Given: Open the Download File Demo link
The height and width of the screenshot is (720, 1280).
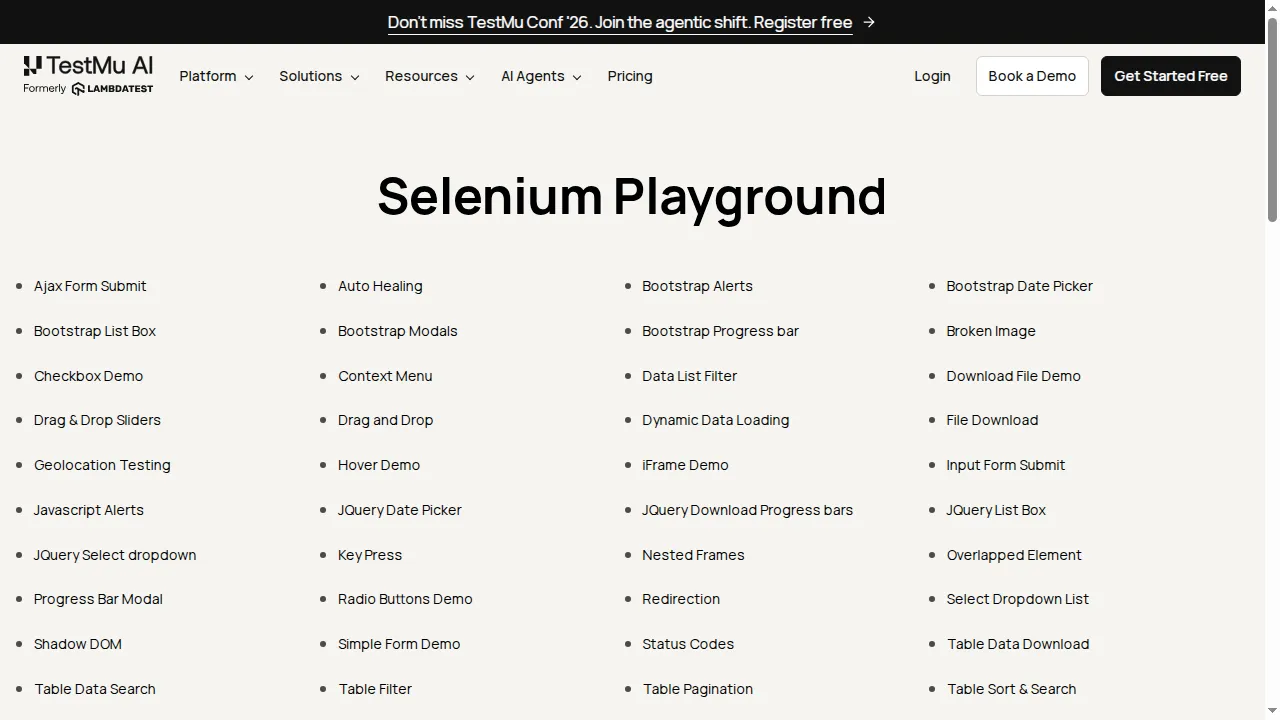Looking at the screenshot, I should pos(1013,376).
